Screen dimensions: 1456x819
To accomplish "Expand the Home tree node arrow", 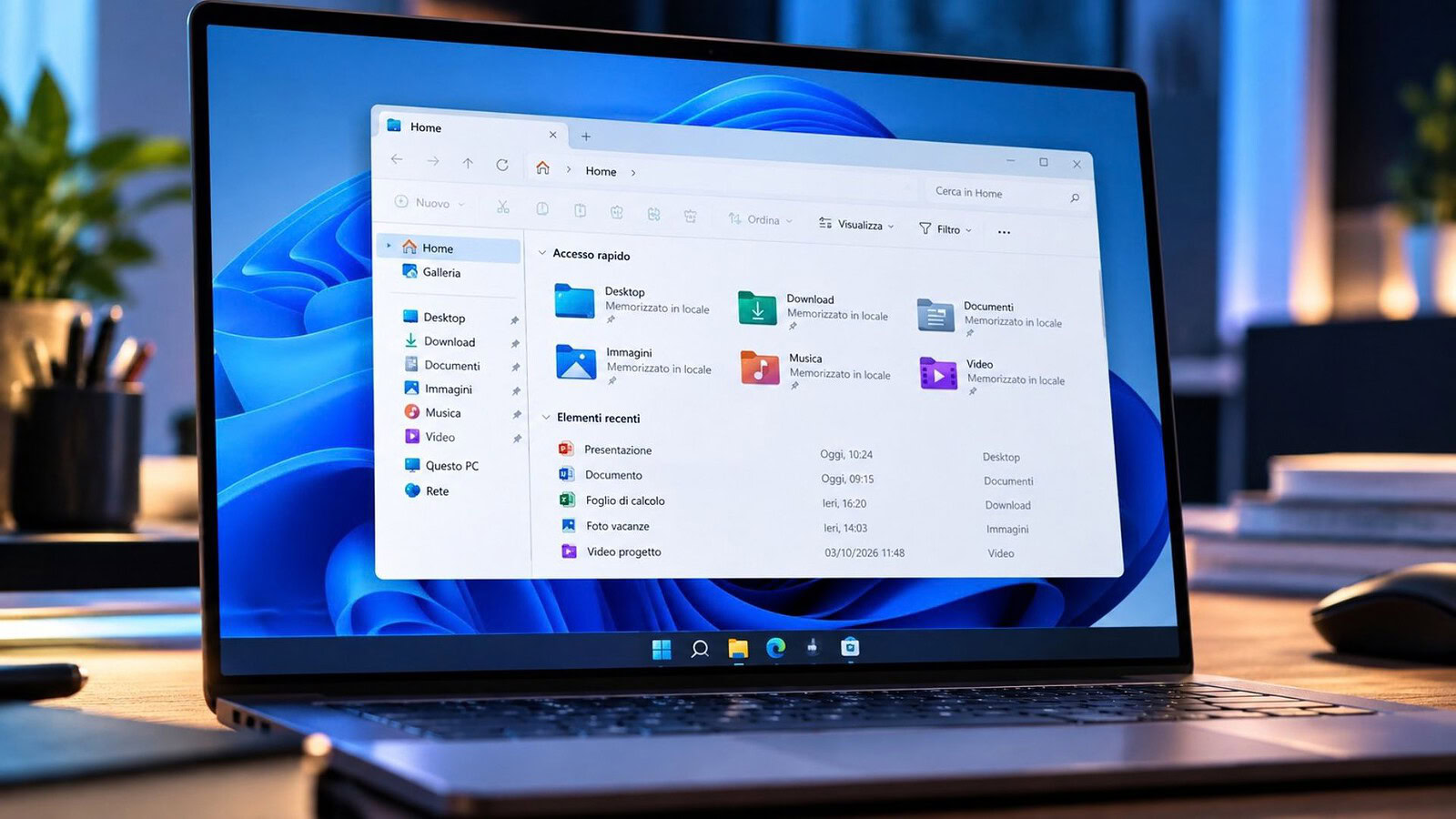I will 389,246.
